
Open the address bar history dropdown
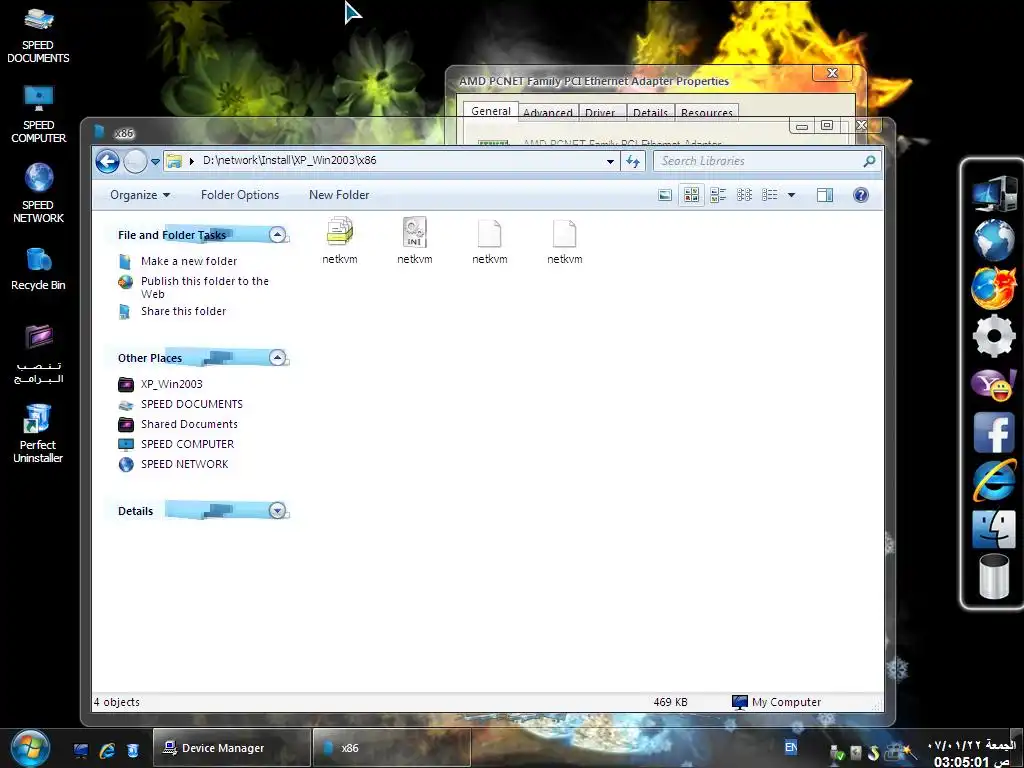point(610,161)
